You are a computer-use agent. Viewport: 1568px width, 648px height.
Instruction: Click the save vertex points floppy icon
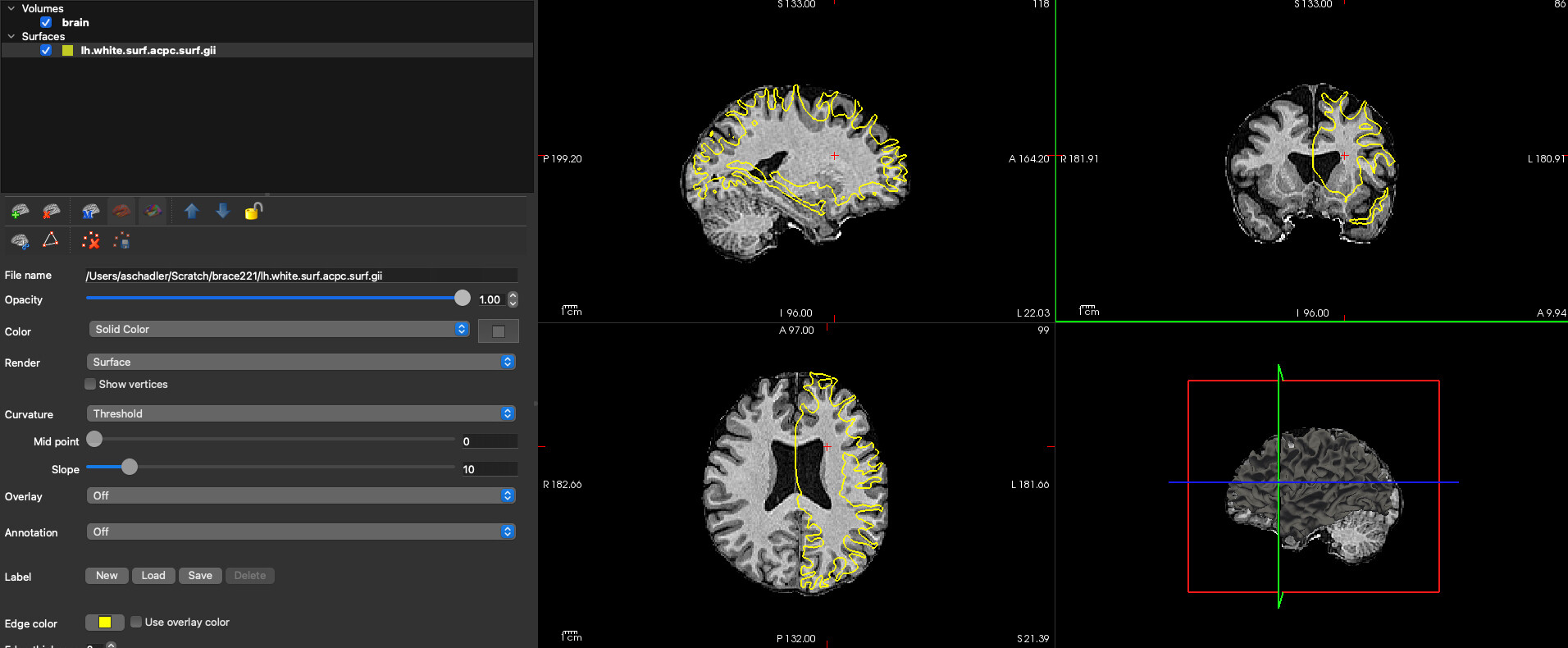pos(122,240)
